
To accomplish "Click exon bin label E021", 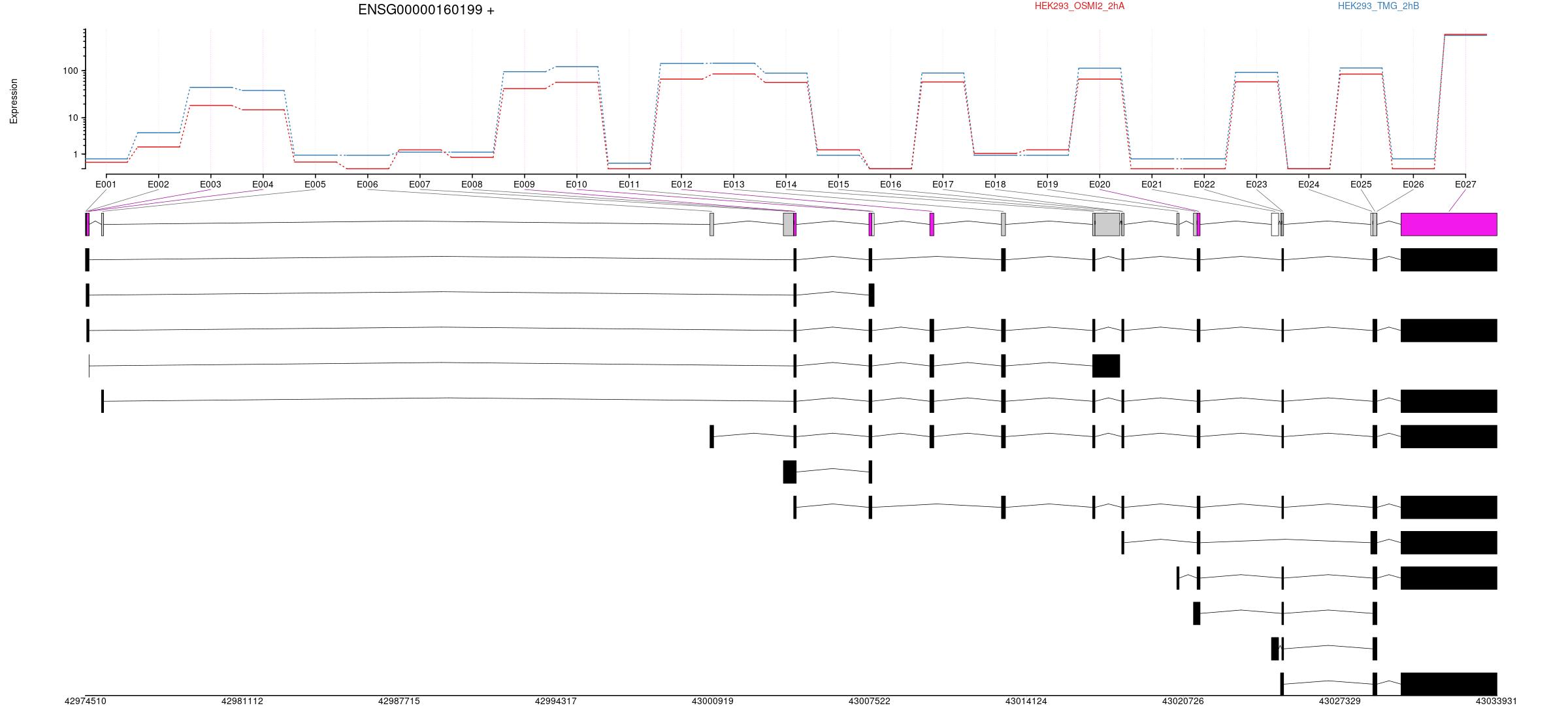I will tap(1152, 184).
